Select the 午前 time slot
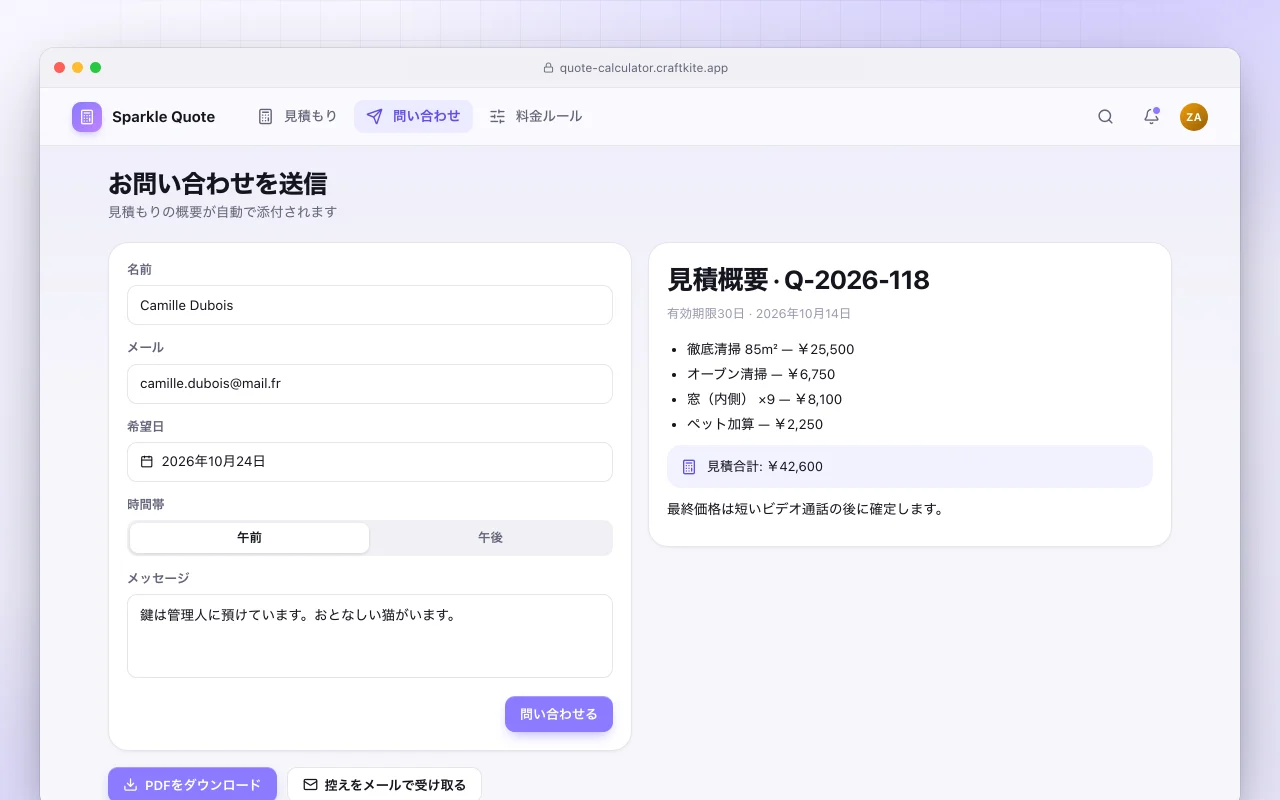Viewport: 1280px width, 800px height. (x=249, y=538)
